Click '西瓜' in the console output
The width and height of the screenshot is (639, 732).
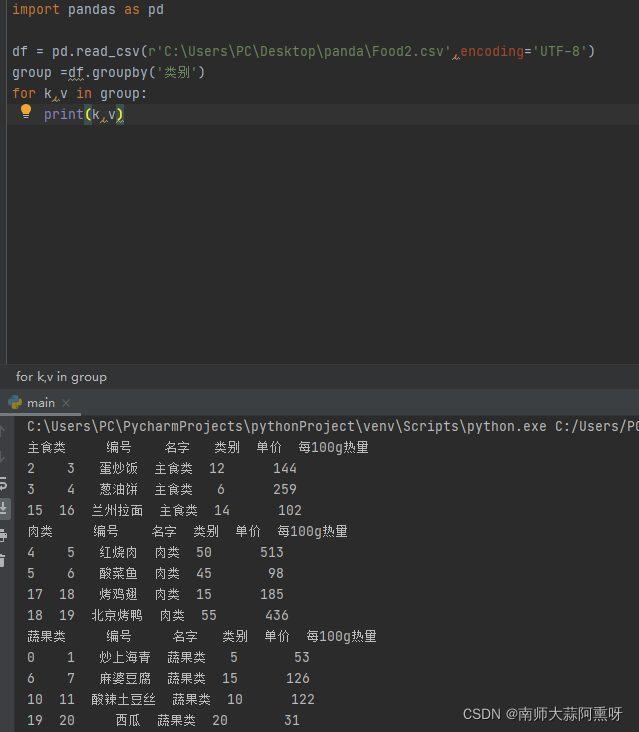128,720
